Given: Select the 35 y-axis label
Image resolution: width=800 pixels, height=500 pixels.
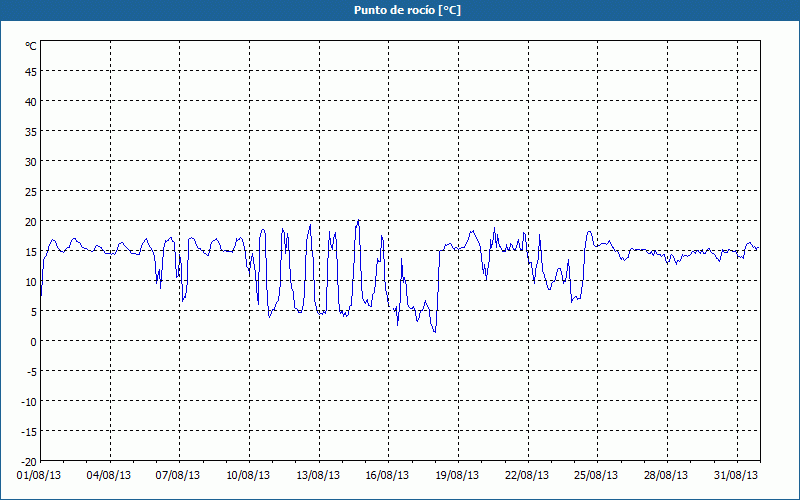Looking at the screenshot, I should pyautogui.click(x=31, y=132).
